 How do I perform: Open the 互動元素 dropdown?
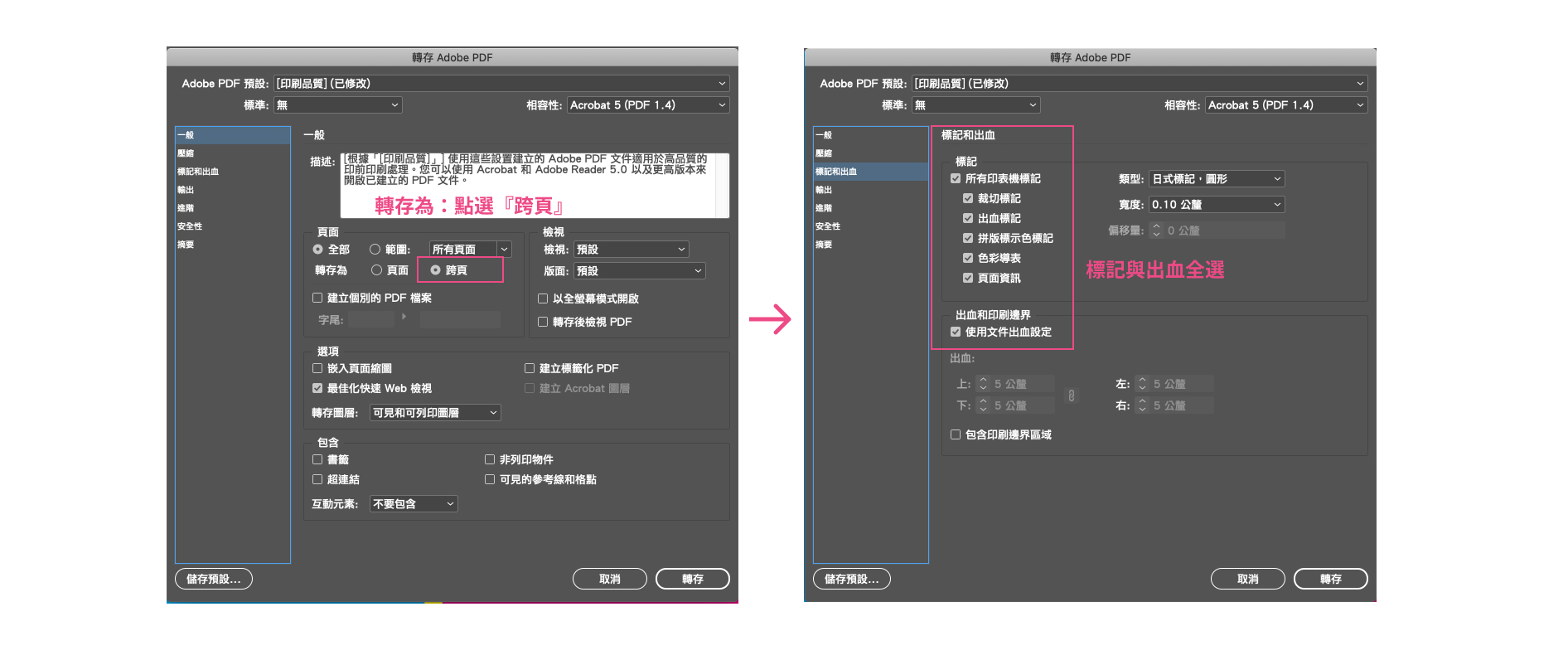tap(414, 504)
